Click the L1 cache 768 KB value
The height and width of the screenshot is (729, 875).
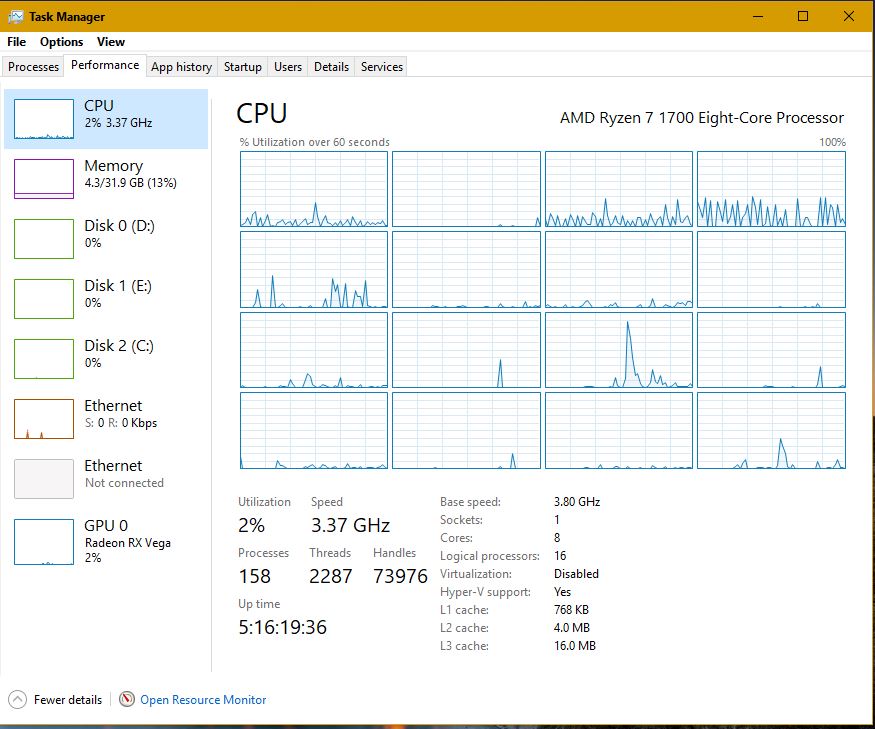pyautogui.click(x=571, y=610)
